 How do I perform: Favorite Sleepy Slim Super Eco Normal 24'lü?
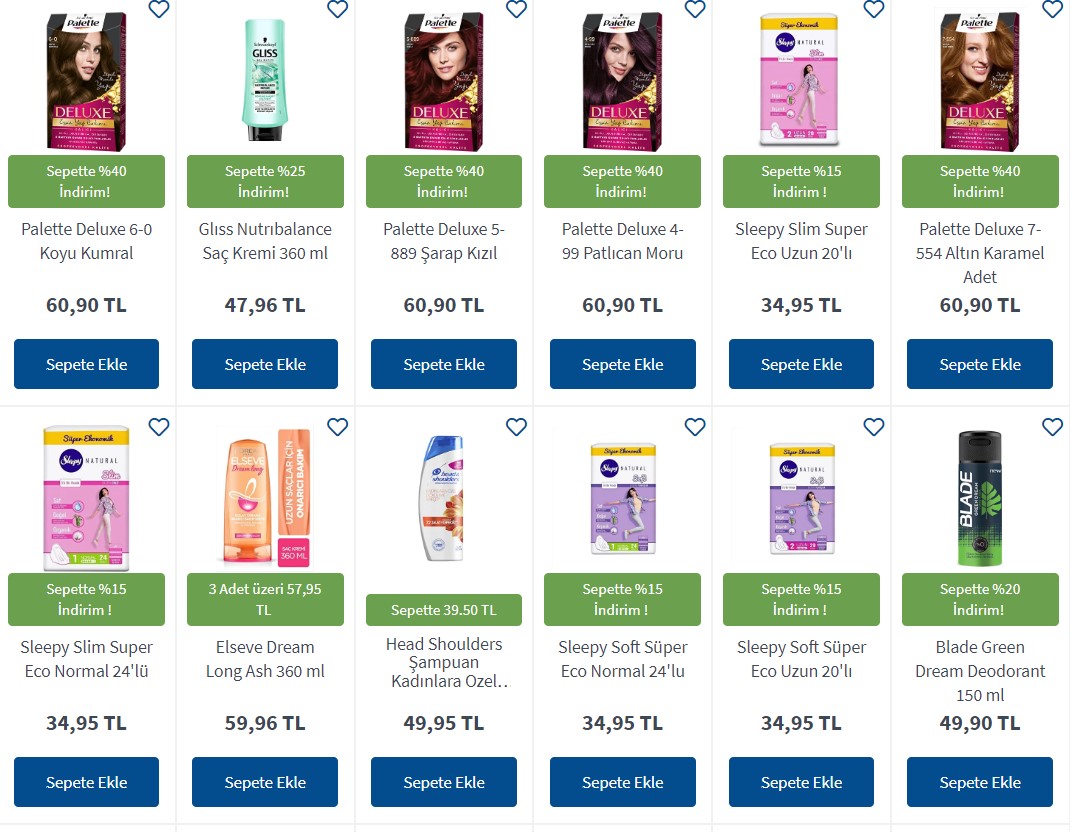(x=159, y=427)
